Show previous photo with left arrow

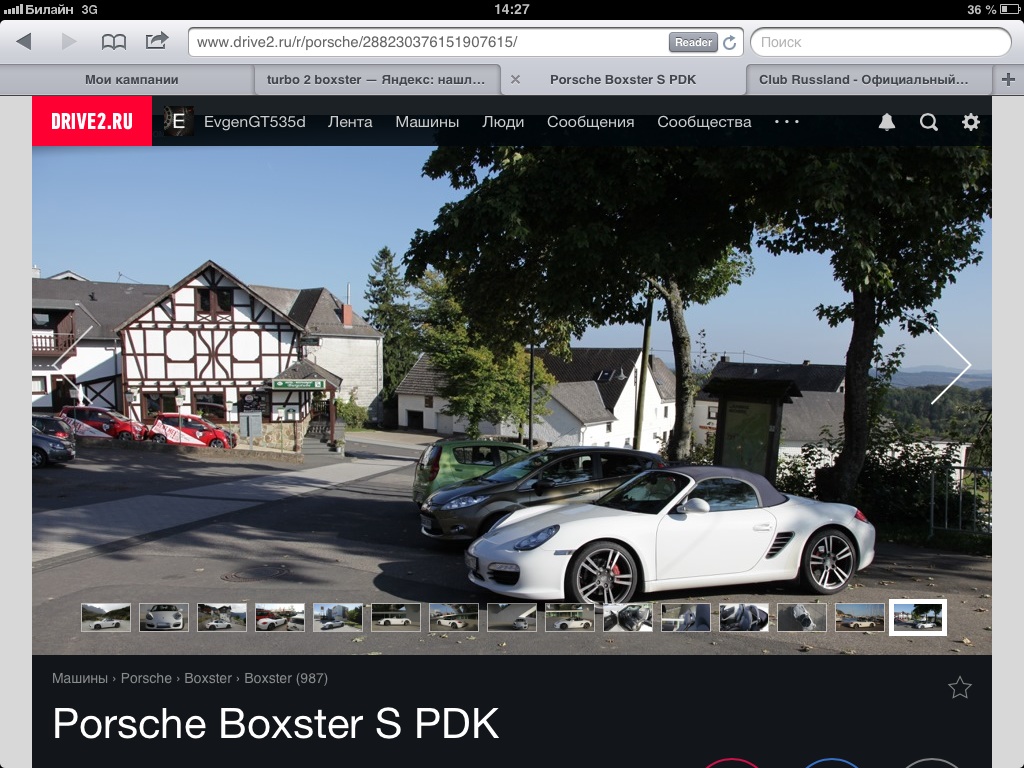[73, 365]
